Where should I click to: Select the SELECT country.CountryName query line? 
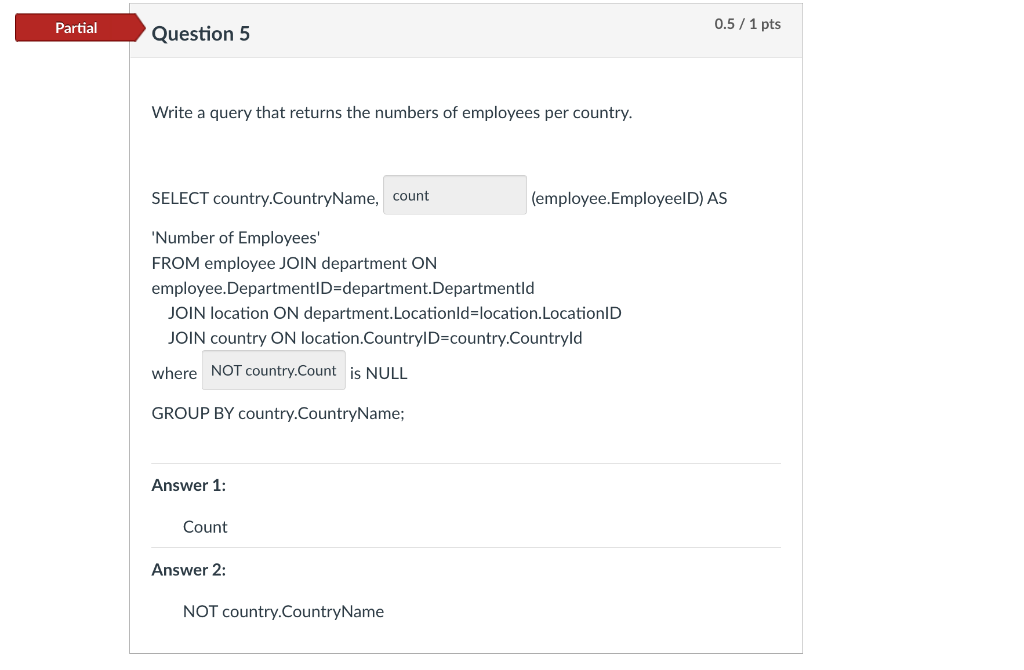click(264, 198)
